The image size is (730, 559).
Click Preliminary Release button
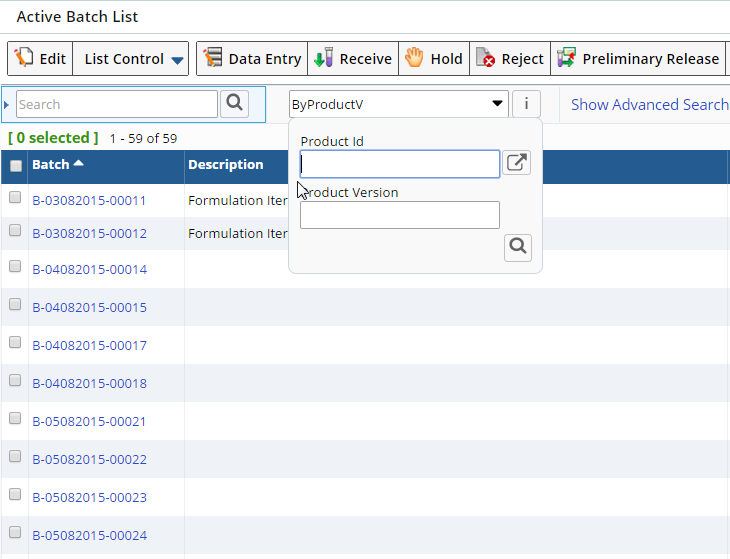(x=638, y=59)
